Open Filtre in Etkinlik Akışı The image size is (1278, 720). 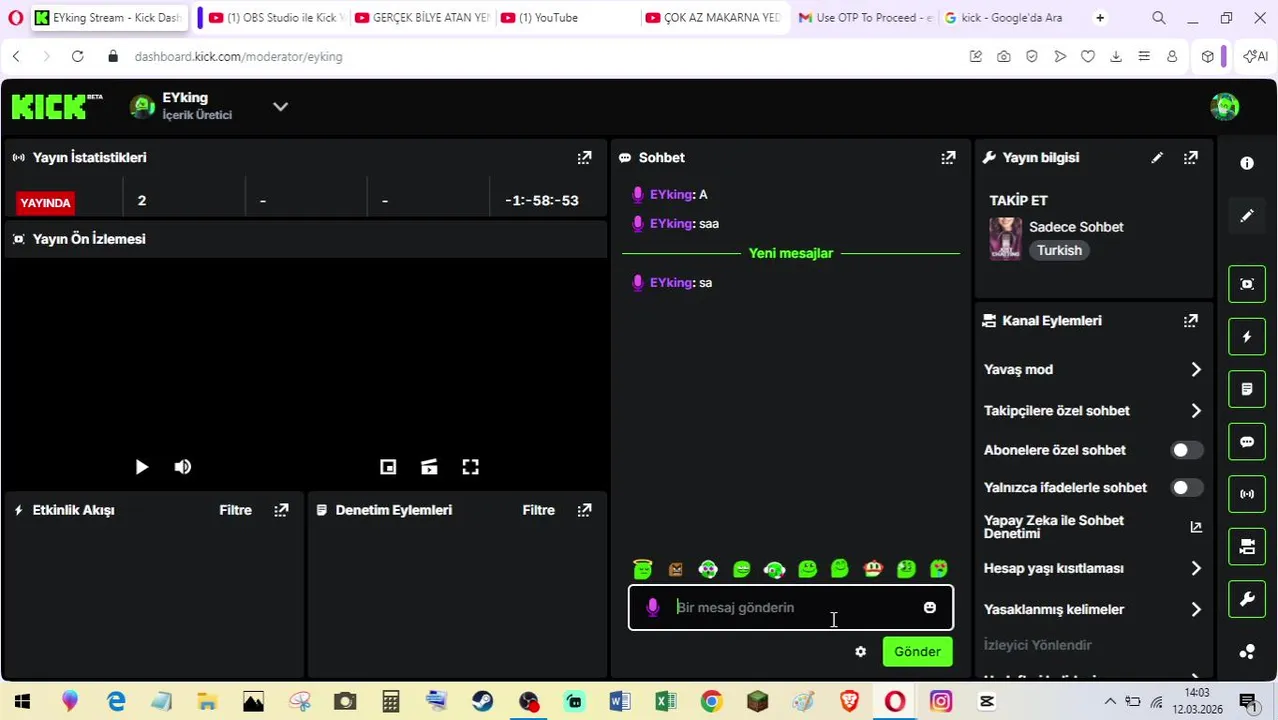(236, 510)
